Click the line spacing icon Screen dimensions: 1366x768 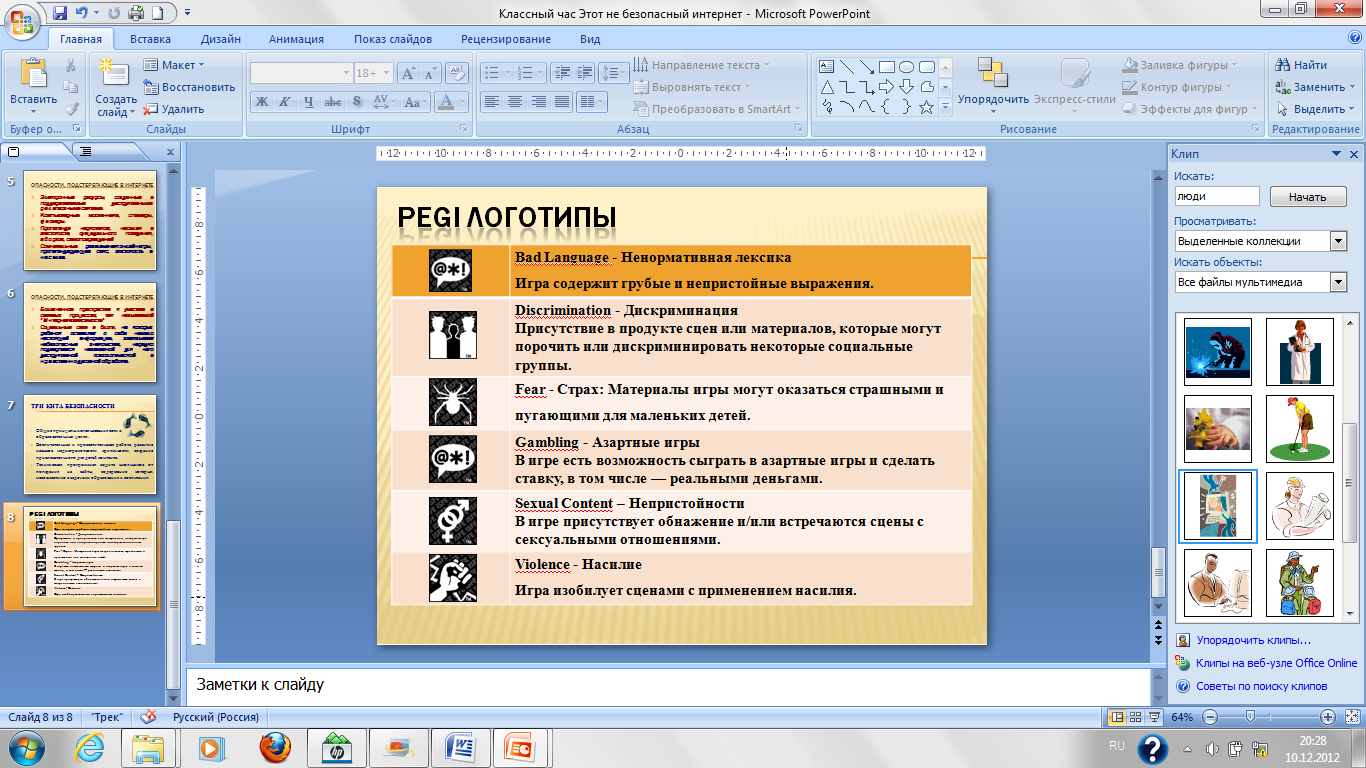[x=614, y=73]
